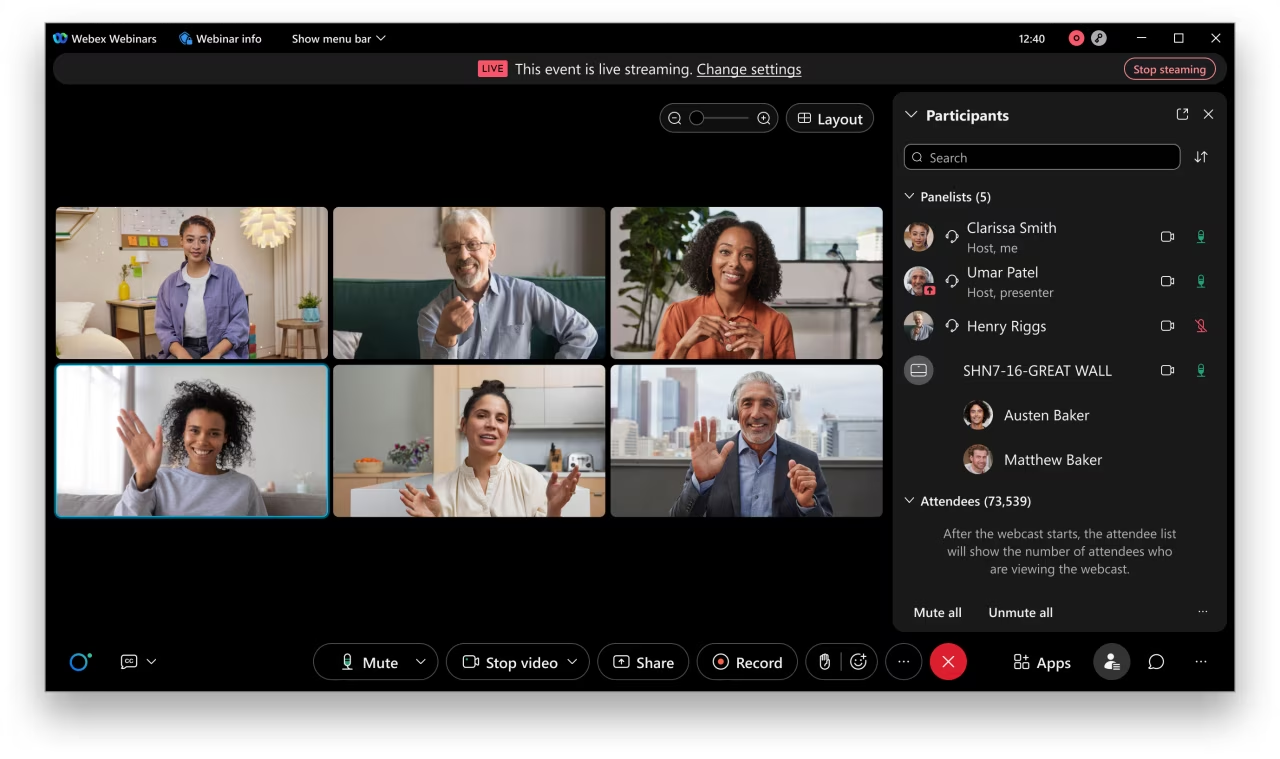Expand closed captions options arrow
The width and height of the screenshot is (1280, 759).
(152, 662)
